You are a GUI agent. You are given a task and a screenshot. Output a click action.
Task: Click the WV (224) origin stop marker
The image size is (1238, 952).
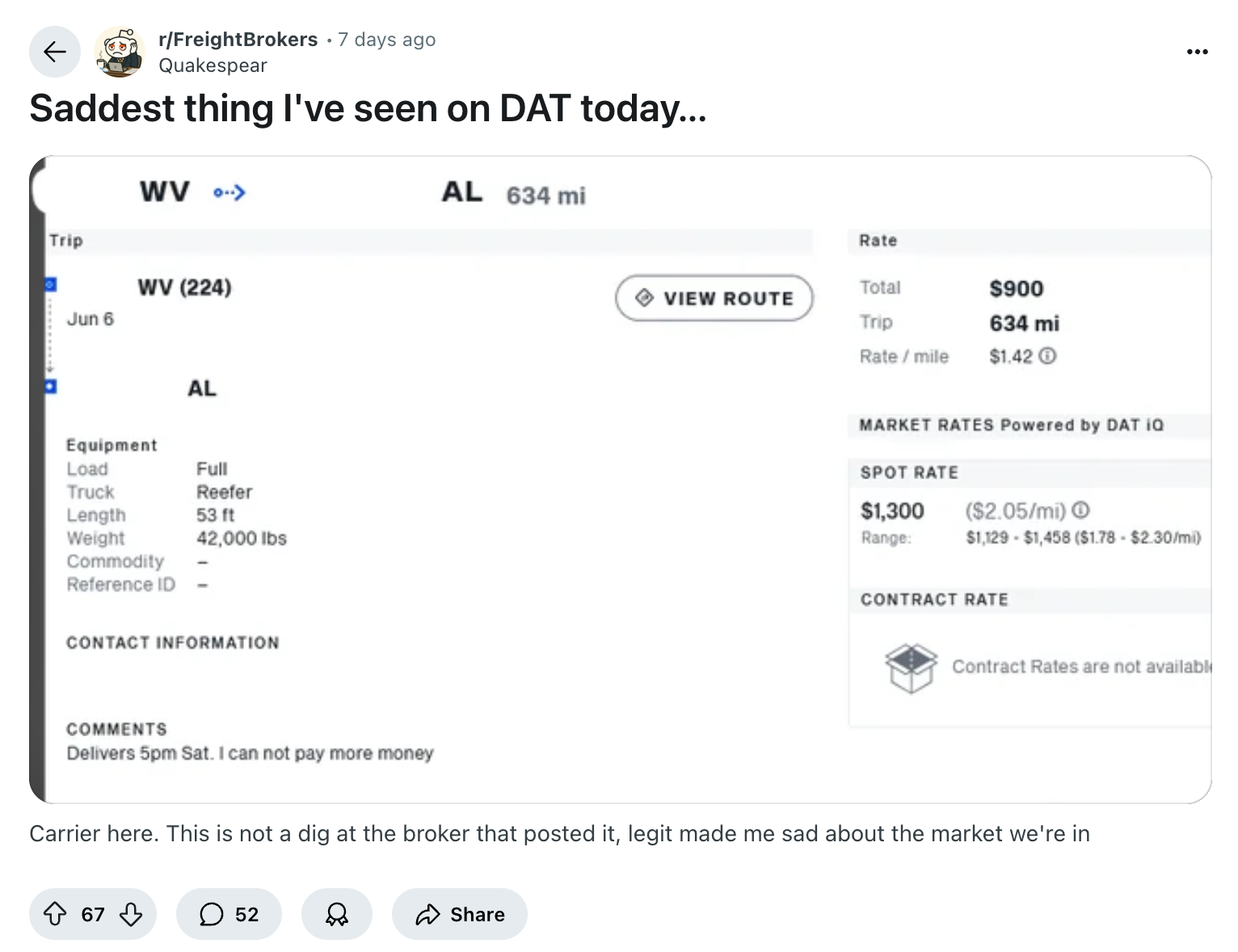point(51,284)
